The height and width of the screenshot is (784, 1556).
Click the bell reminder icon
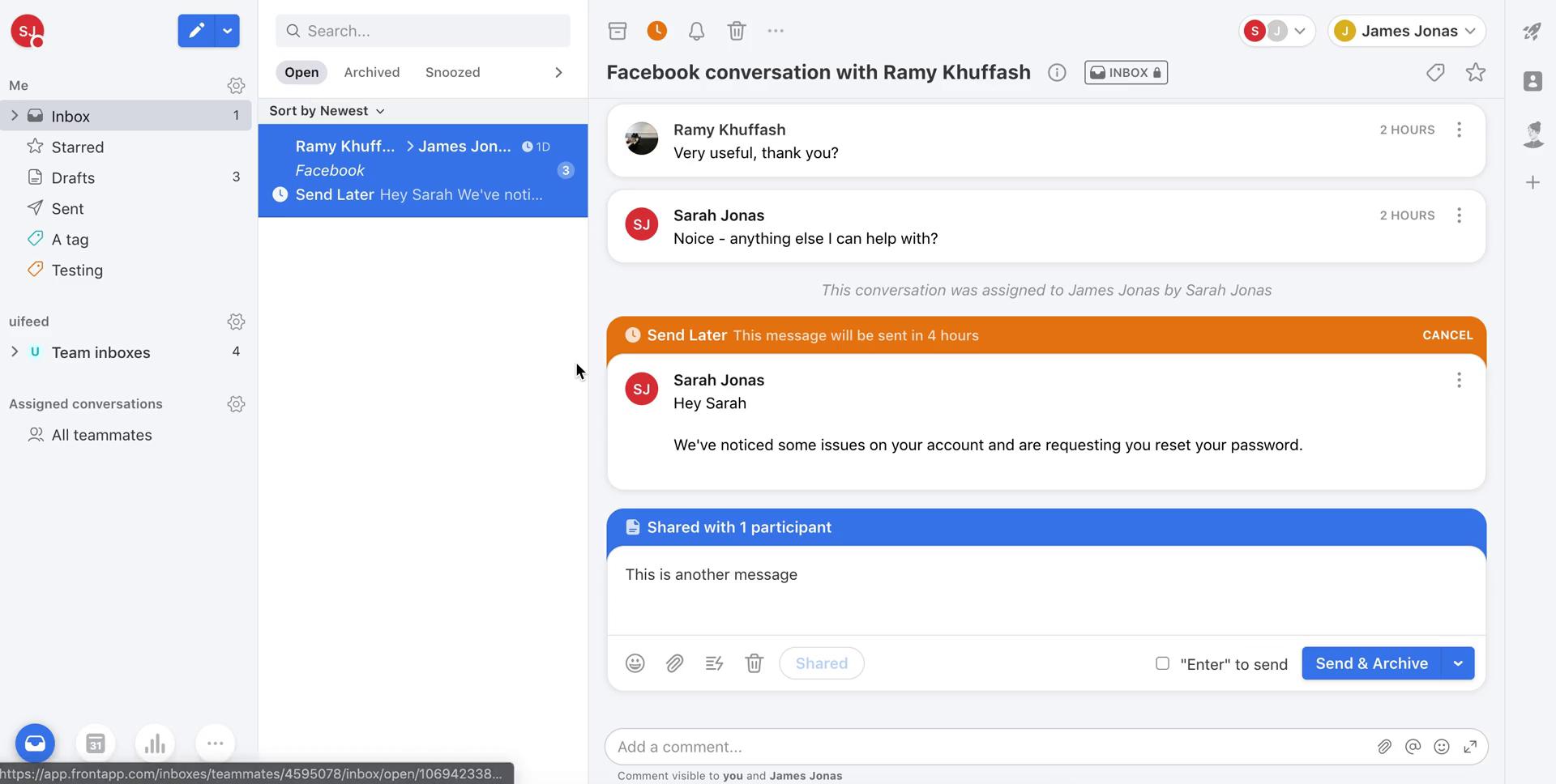[696, 31]
